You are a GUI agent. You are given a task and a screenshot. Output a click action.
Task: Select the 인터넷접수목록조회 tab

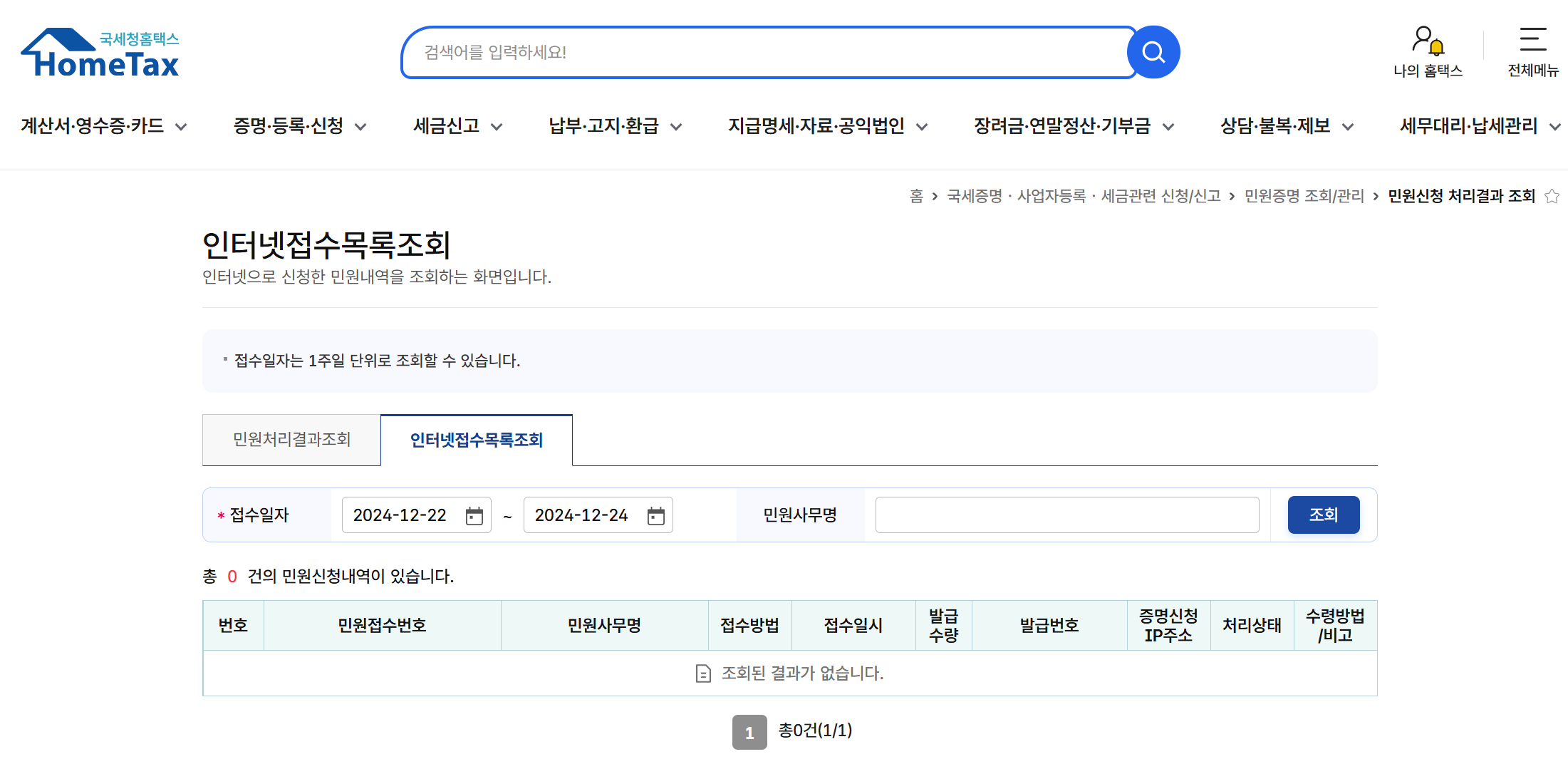pos(476,440)
